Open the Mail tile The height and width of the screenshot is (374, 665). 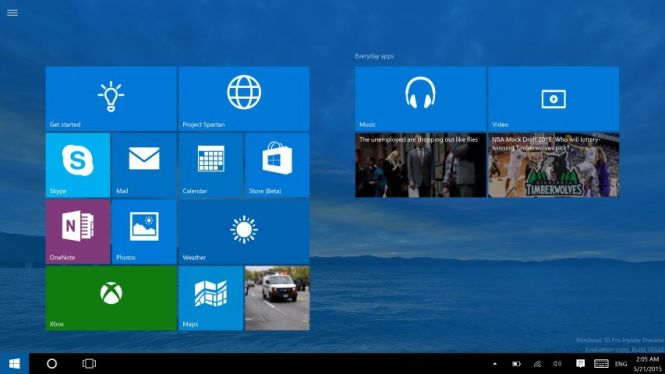point(144,165)
